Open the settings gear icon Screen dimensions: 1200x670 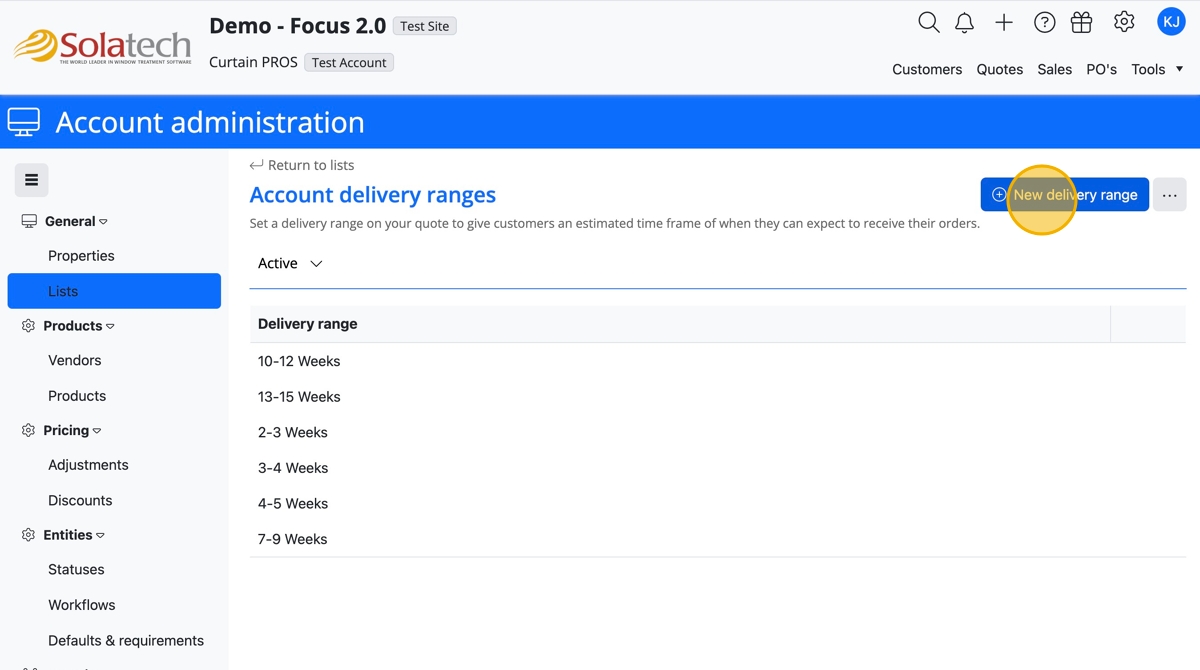pyautogui.click(x=1124, y=22)
